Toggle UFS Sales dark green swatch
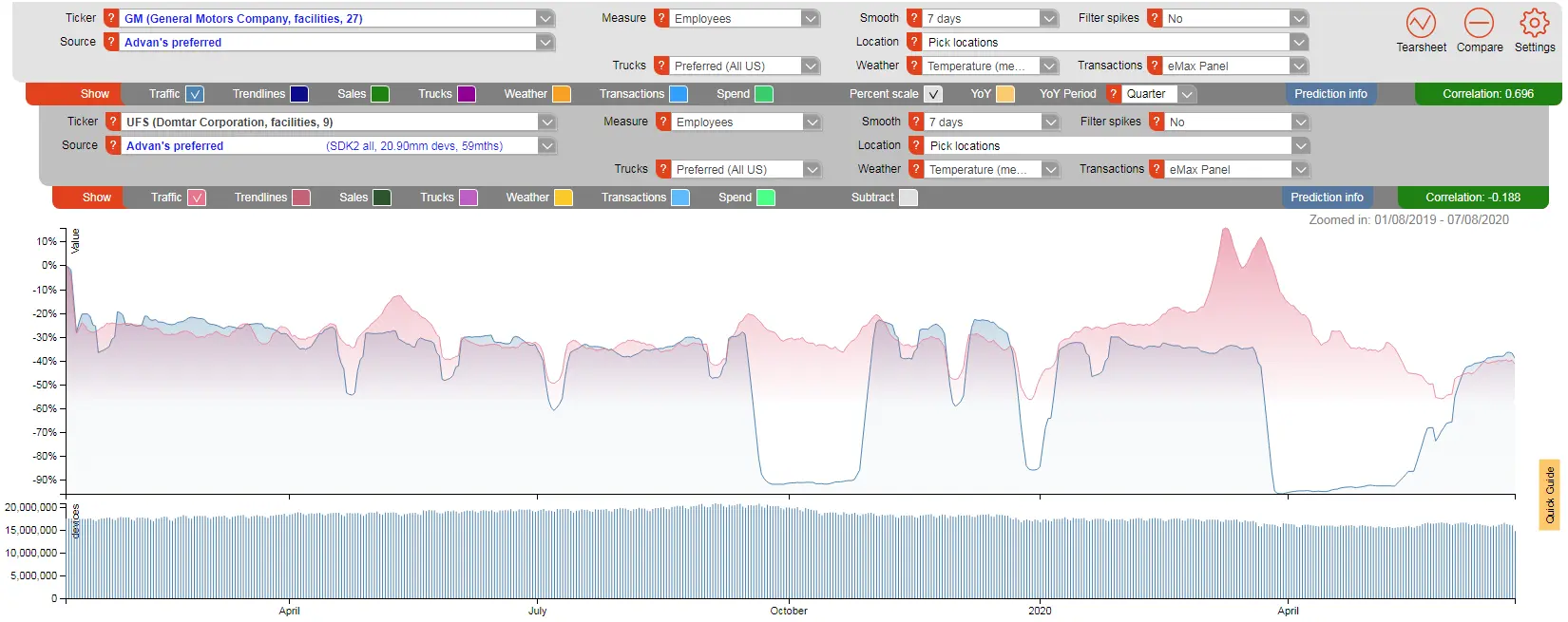 (382, 198)
